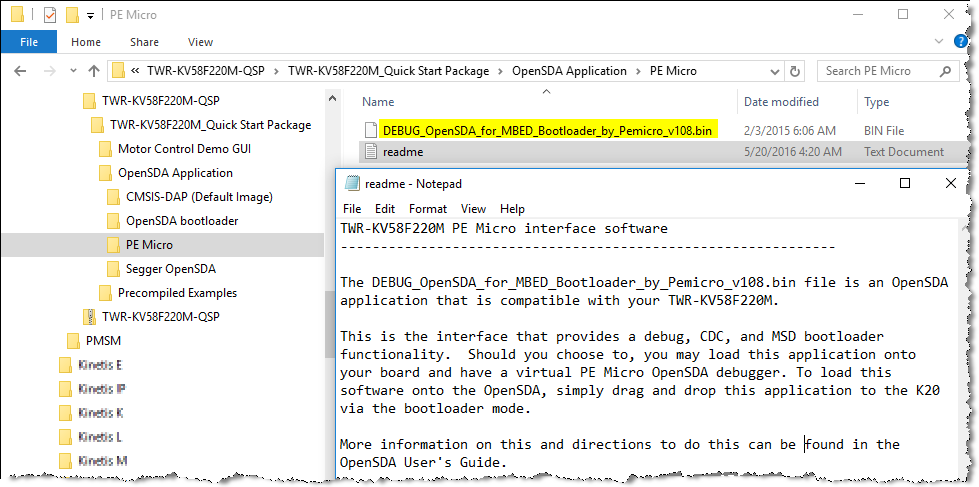This screenshot has width=979, height=487.
Task: Click the BIN file's document icon
Action: click(371, 130)
